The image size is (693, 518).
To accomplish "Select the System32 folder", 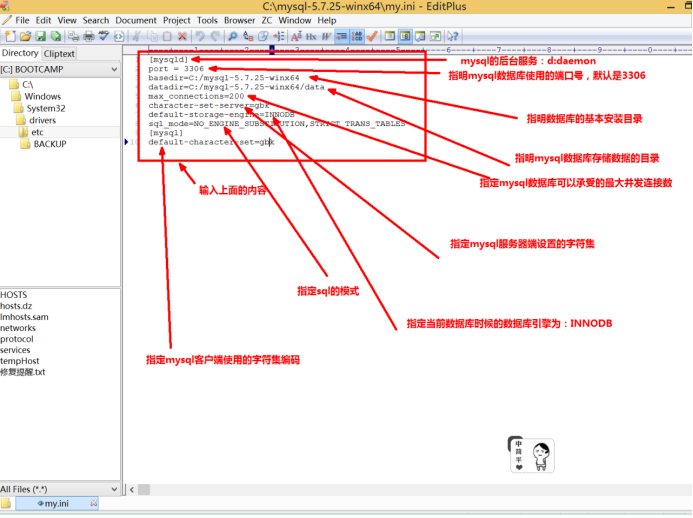I will pyautogui.click(x=46, y=108).
